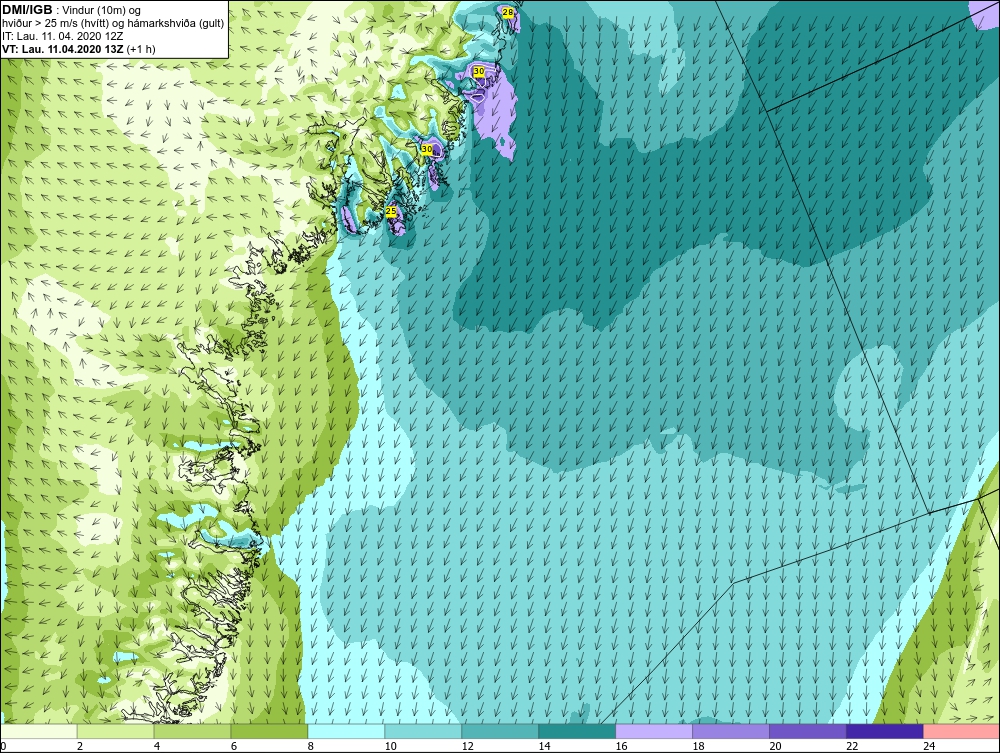
Task: Select the 2–4 m/s light green legend swatch
Action: click(x=115, y=731)
